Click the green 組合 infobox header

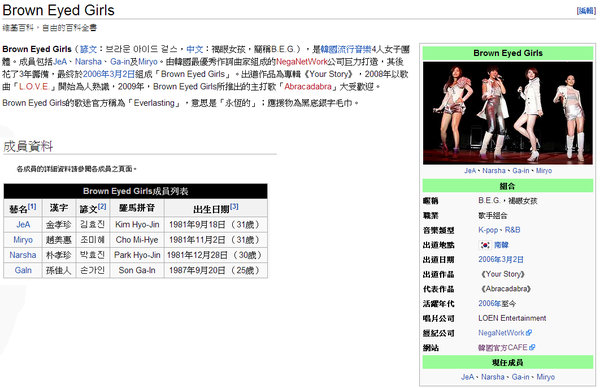507,186
